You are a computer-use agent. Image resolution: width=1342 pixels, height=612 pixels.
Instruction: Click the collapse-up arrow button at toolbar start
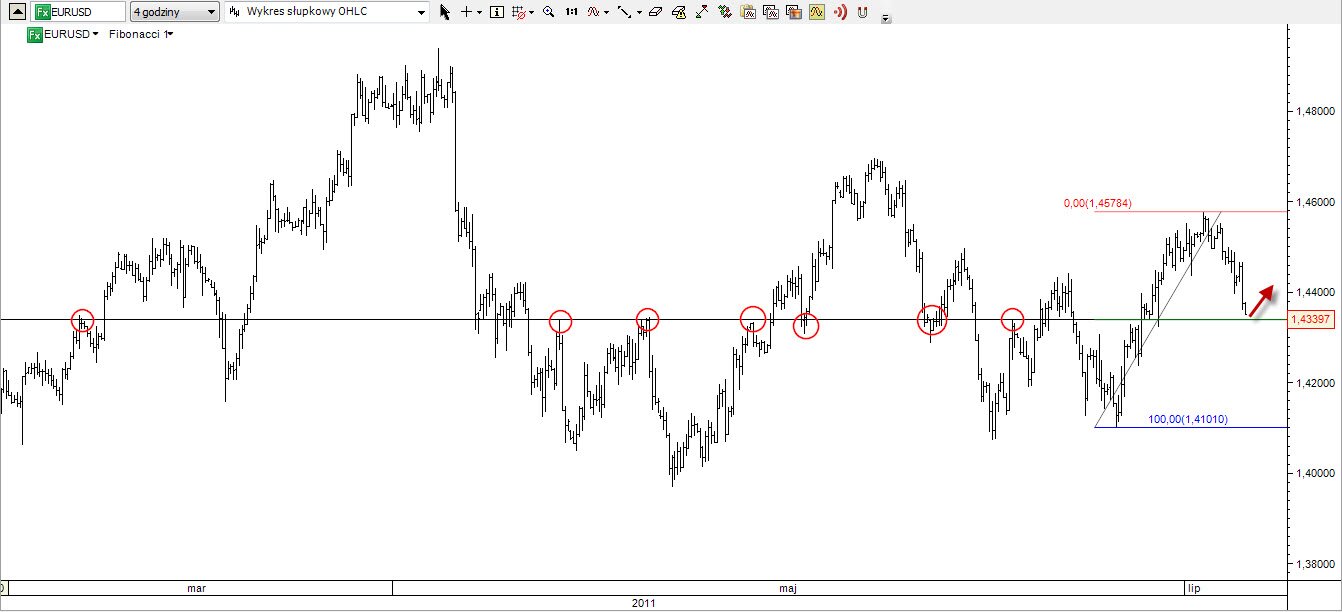[x=16, y=12]
